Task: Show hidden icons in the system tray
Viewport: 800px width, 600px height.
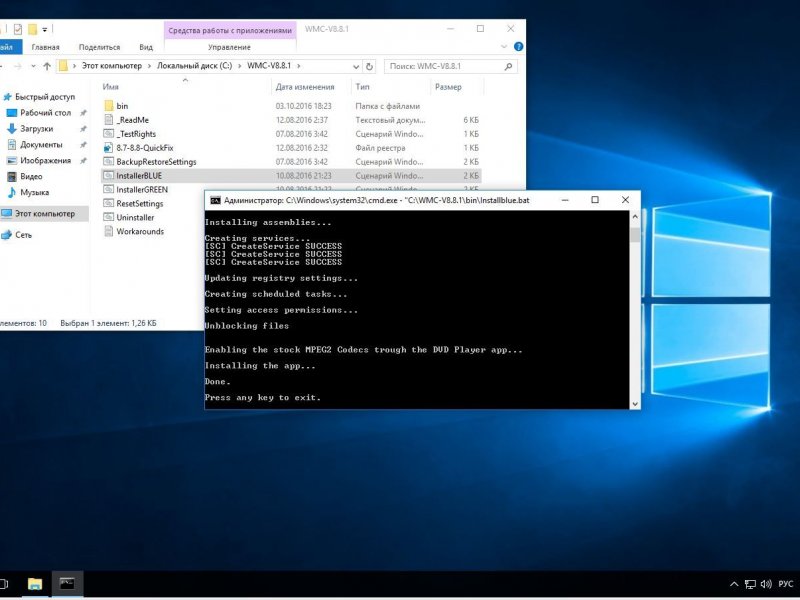Action: (x=734, y=584)
